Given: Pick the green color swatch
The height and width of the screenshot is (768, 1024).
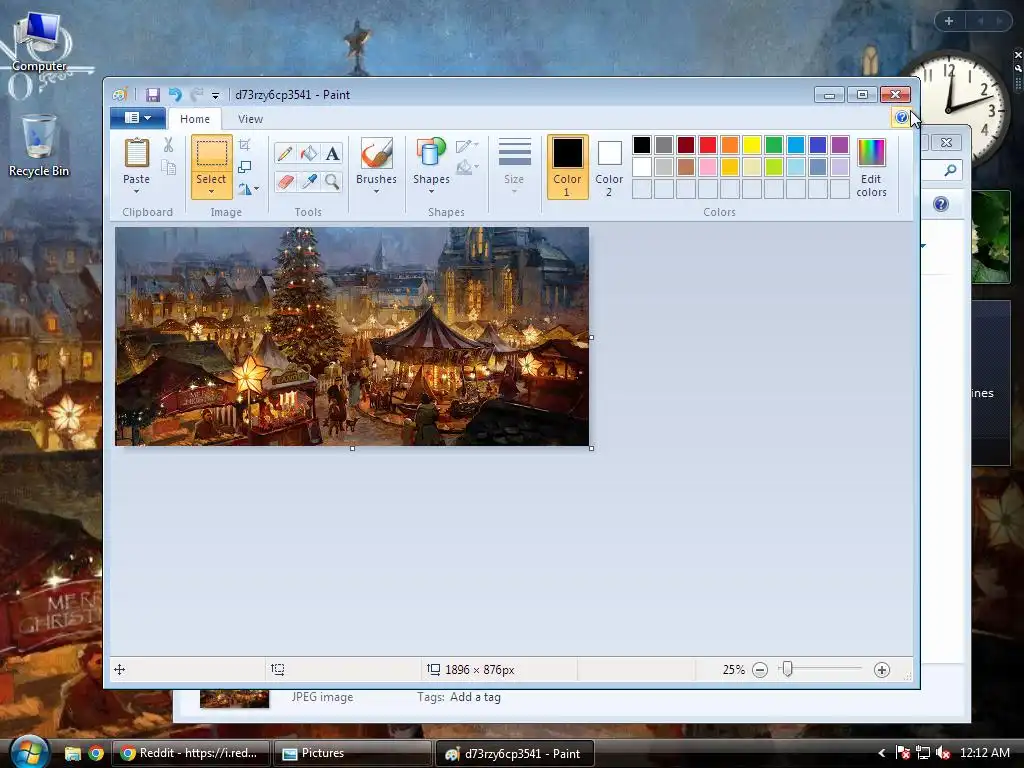Looking at the screenshot, I should [774, 144].
